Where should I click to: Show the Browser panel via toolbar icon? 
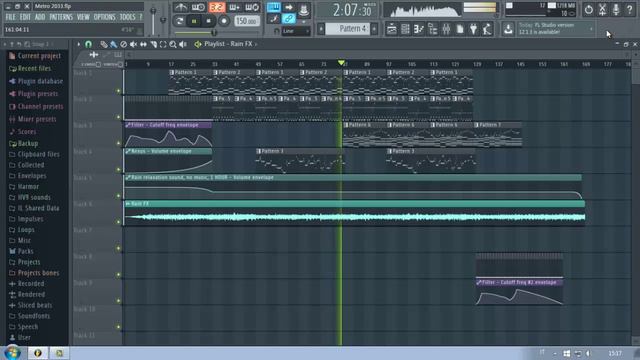coord(432,29)
